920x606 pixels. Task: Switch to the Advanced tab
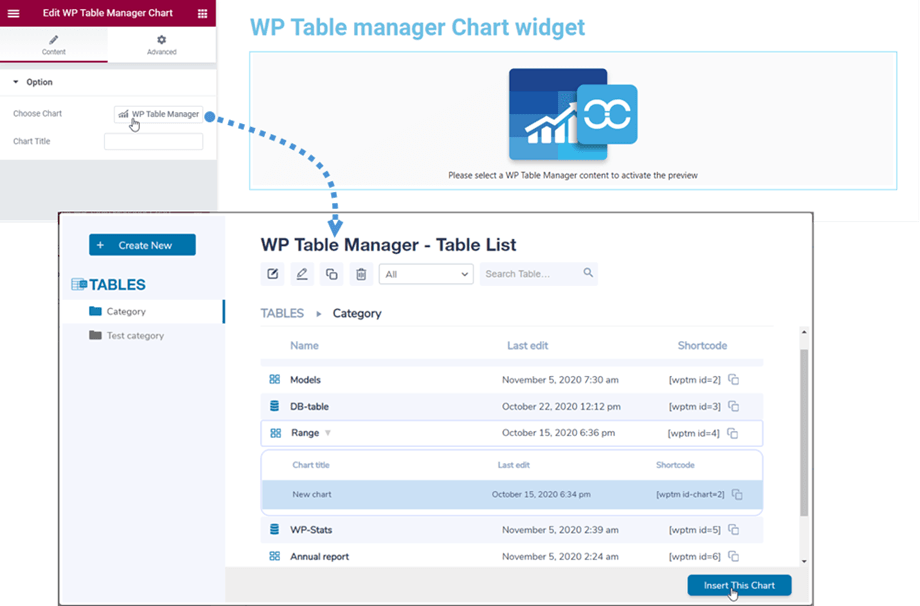pos(161,45)
